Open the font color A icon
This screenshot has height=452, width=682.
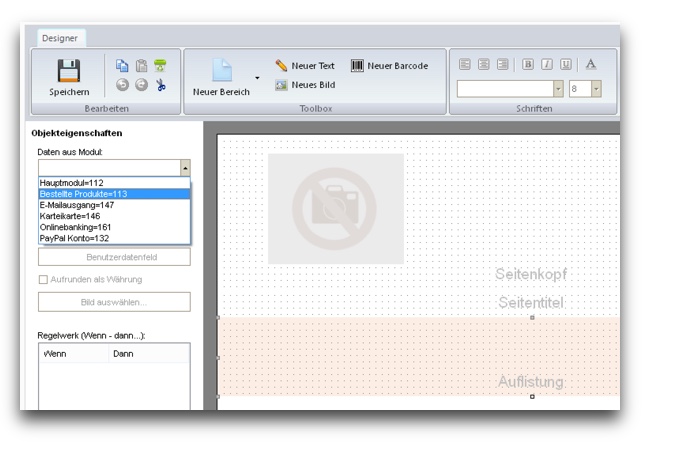(x=591, y=64)
